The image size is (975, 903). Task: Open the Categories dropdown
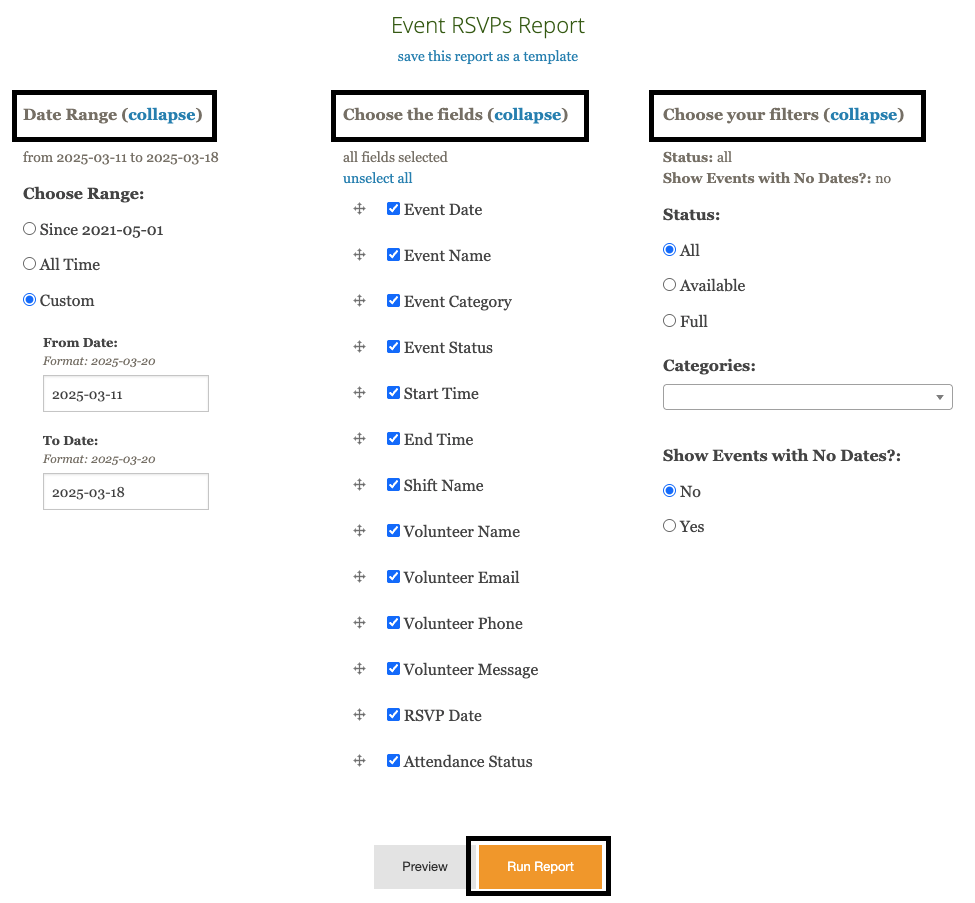pos(807,397)
